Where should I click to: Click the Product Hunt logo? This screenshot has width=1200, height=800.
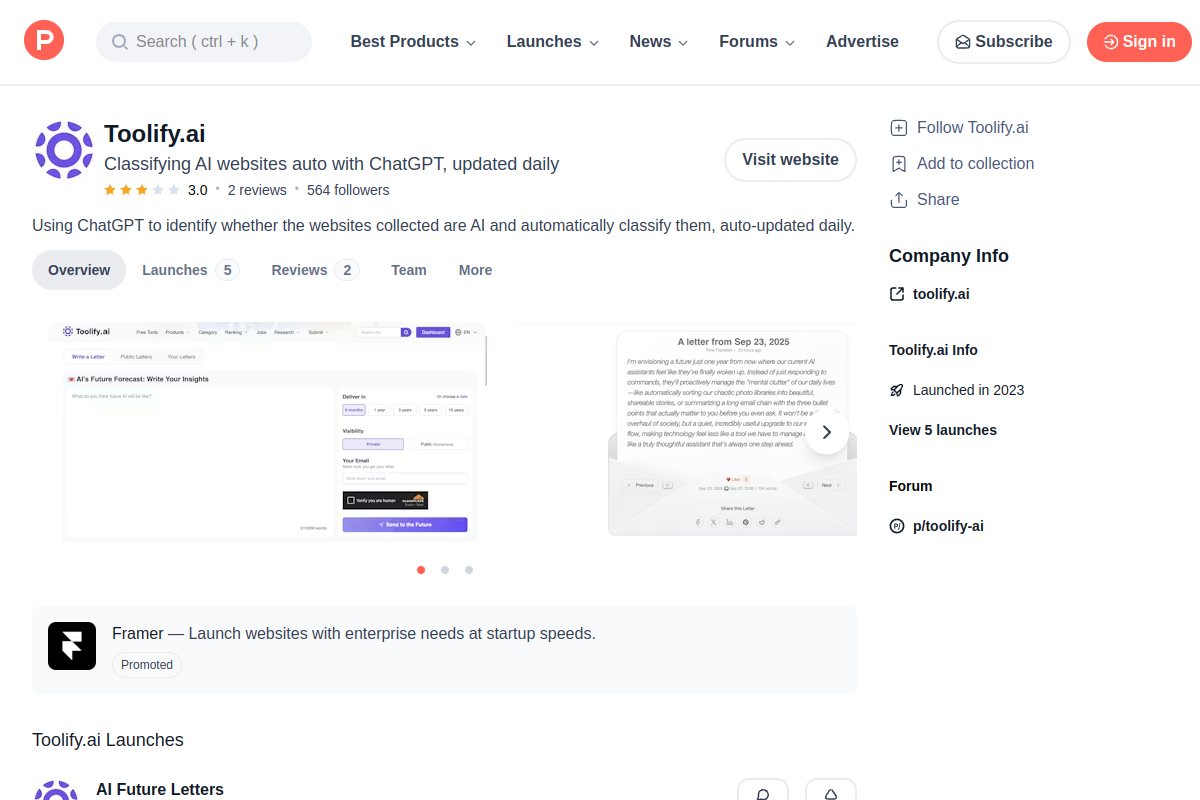[x=44, y=41]
